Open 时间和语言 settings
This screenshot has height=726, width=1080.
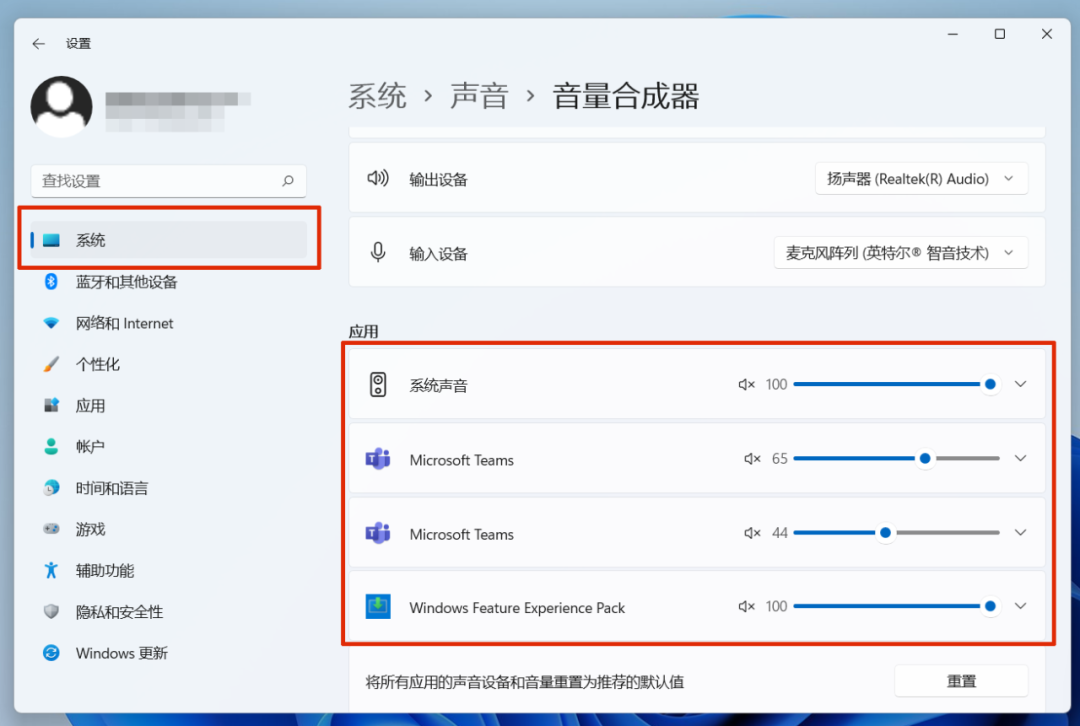coord(169,488)
